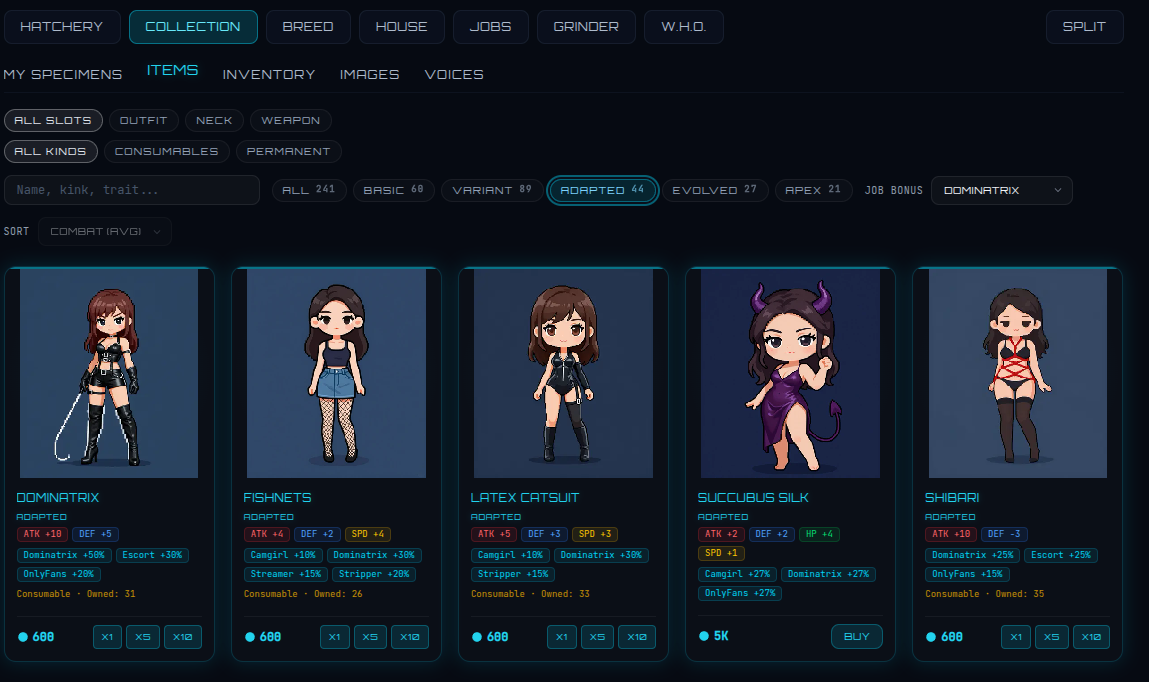This screenshot has width=1149, height=682.
Task: Filter by Outfit slot
Action: click(144, 120)
